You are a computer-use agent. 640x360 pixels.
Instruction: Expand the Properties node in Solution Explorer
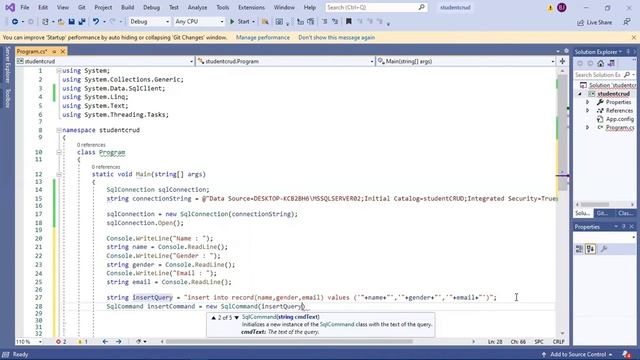click(588, 102)
